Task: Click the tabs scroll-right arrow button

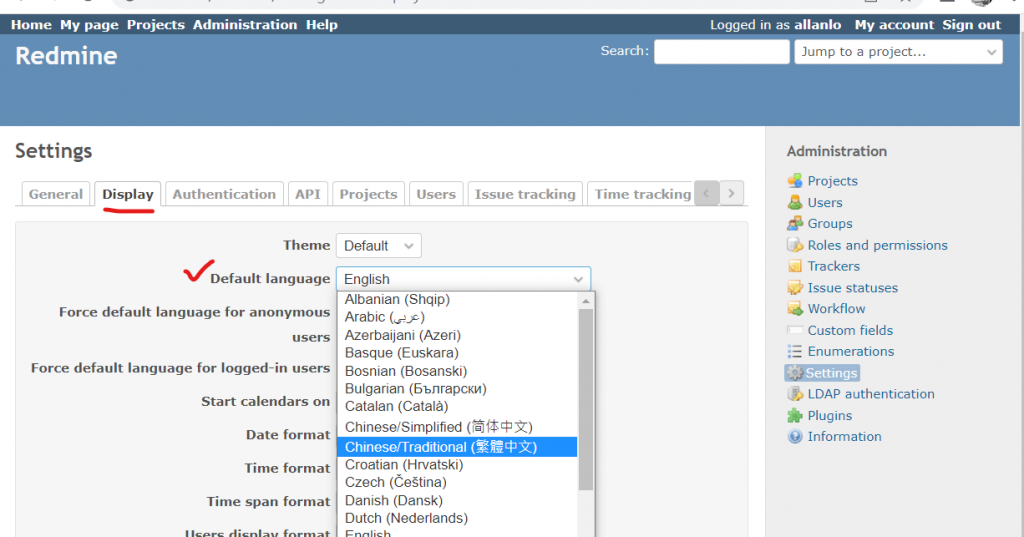Action: coord(731,193)
